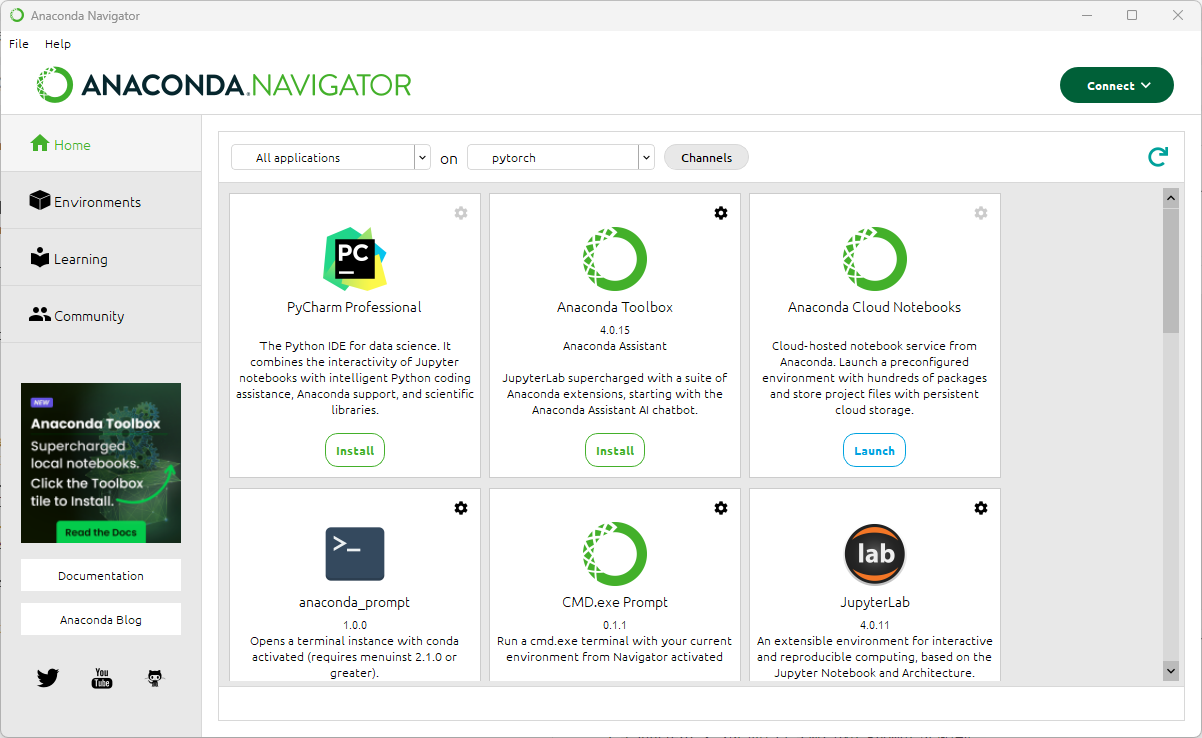The height and width of the screenshot is (738, 1202).
Task: Click the Anaconda Toolbox promo banner
Action: [x=101, y=463]
